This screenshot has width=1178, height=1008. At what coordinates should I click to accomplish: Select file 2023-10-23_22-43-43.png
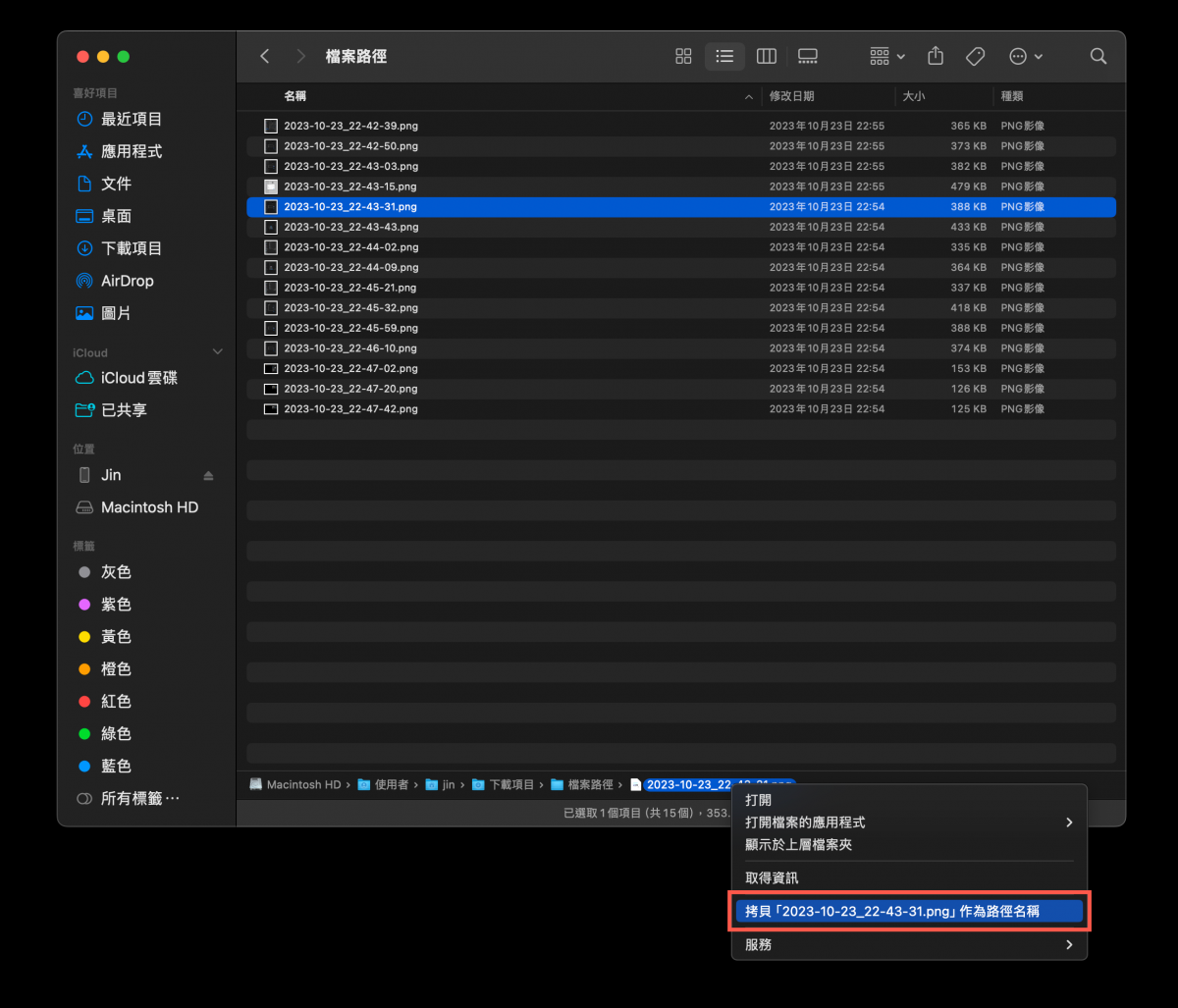tap(681, 227)
